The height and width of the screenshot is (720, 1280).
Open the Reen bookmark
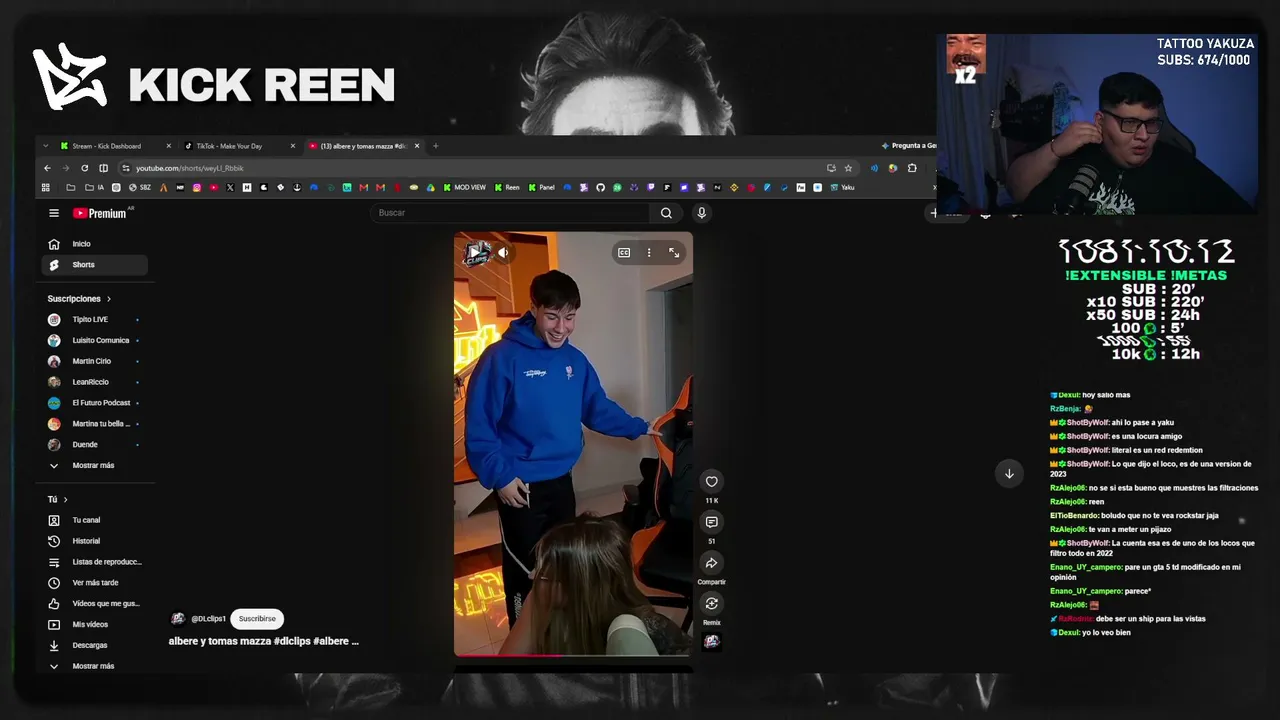click(x=507, y=188)
